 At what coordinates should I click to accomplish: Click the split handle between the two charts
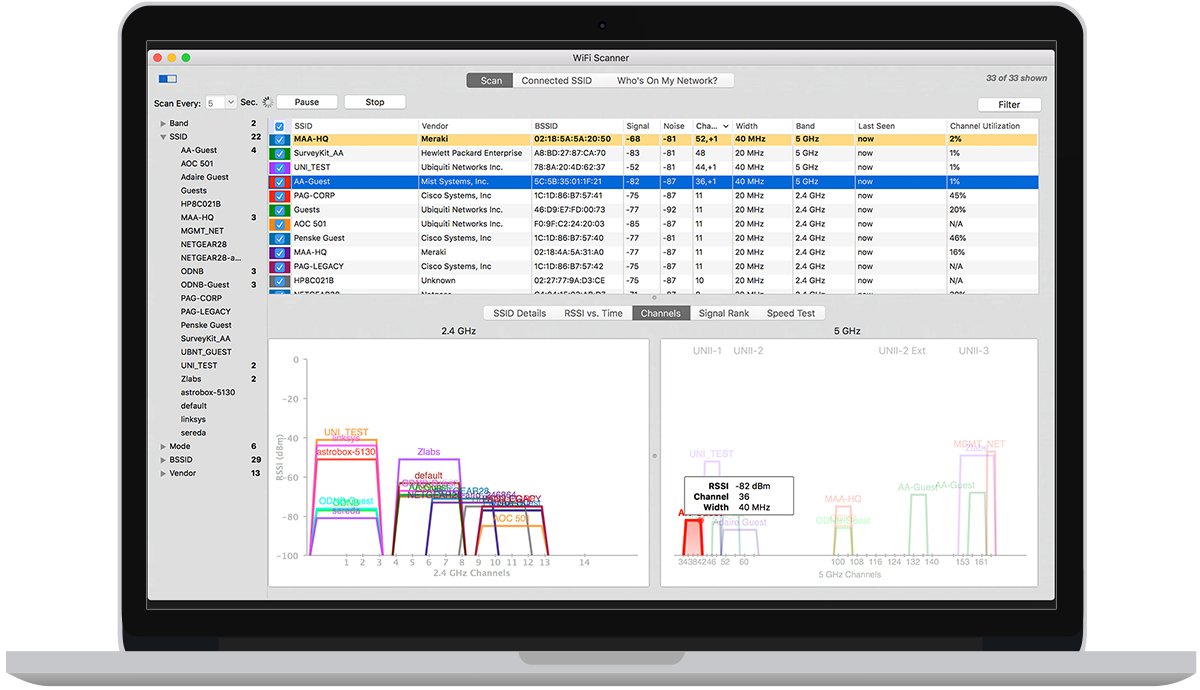point(655,456)
